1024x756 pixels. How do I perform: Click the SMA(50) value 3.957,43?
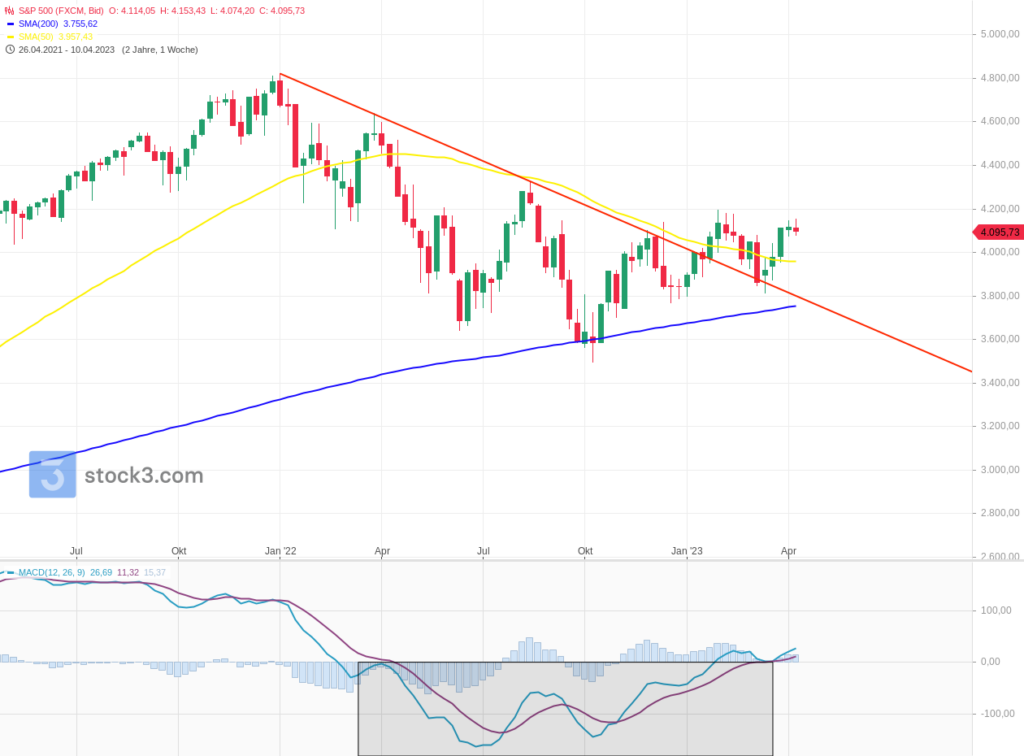point(76,37)
